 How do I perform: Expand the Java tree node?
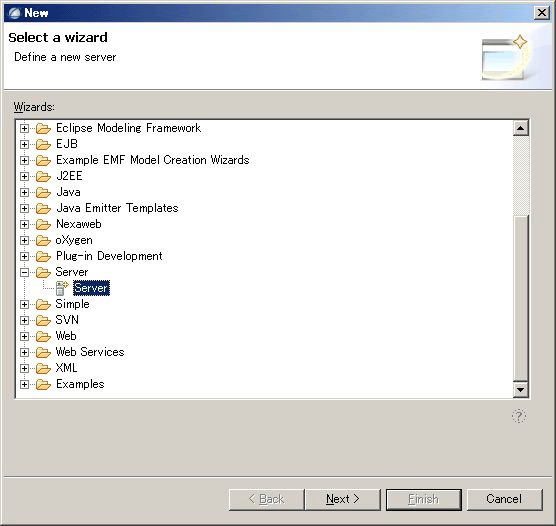pyautogui.click(x=24, y=192)
